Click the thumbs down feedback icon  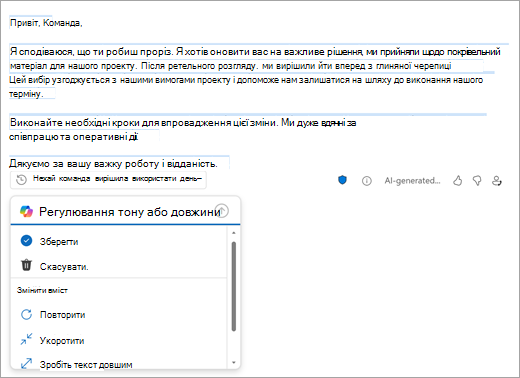pyautogui.click(x=477, y=181)
